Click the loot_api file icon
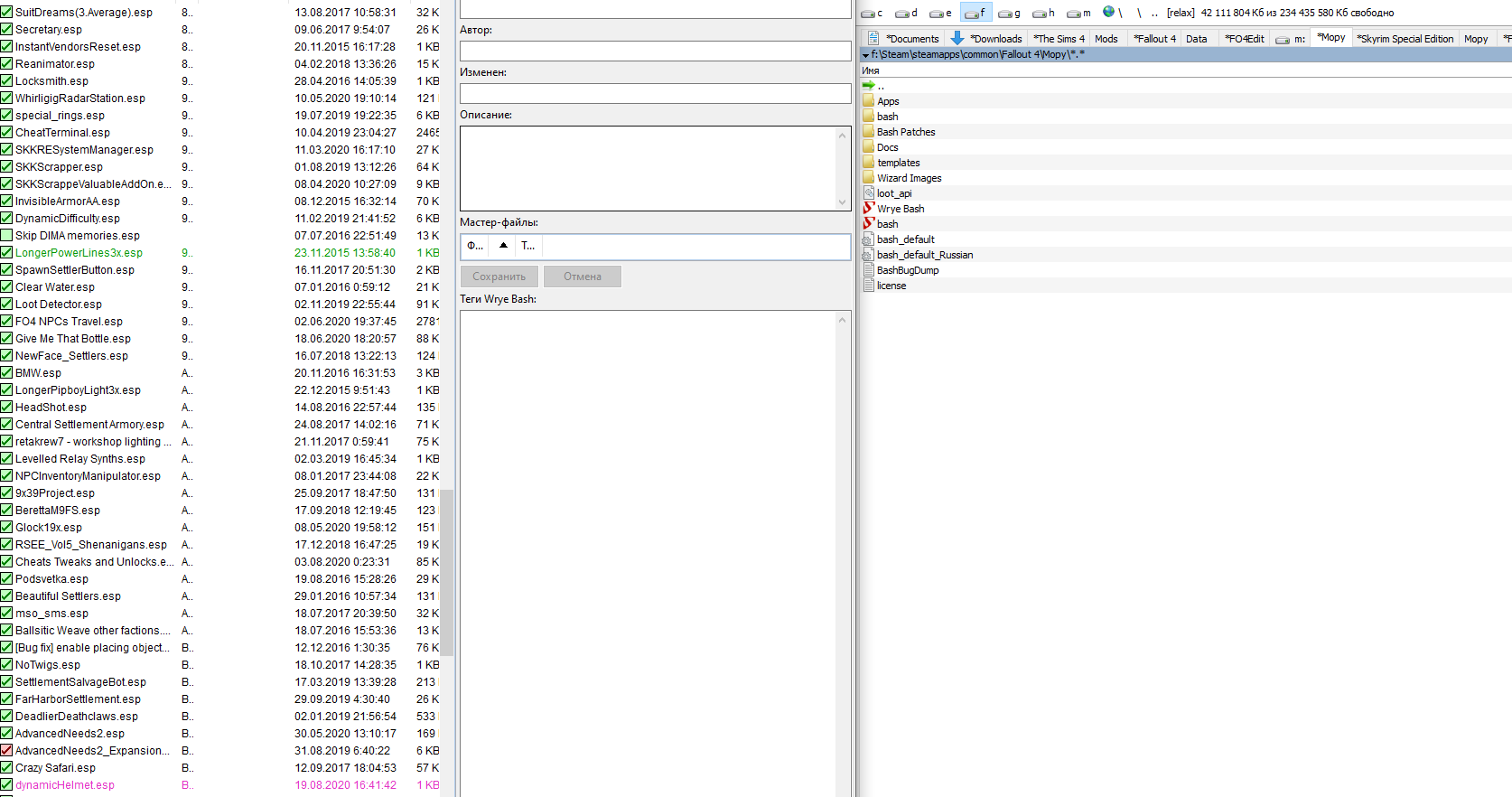This screenshot has width=1512, height=797. pos(868,193)
